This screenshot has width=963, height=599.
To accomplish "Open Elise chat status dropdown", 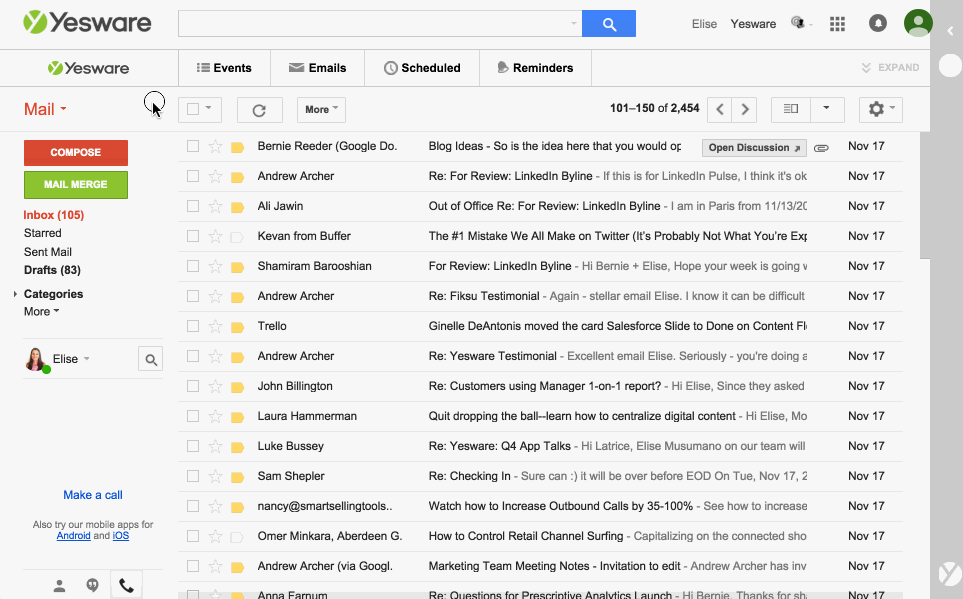I will click(87, 359).
